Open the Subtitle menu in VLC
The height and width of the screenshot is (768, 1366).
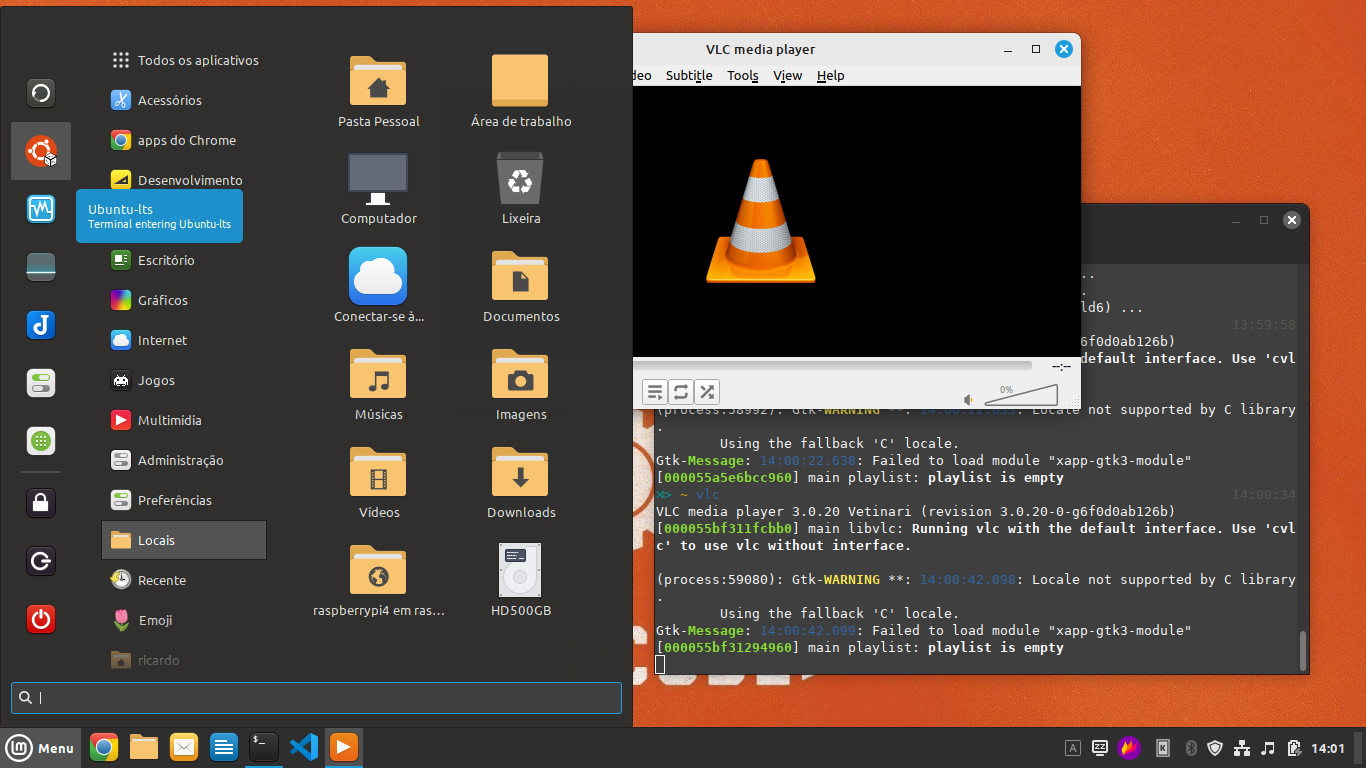[x=689, y=75]
